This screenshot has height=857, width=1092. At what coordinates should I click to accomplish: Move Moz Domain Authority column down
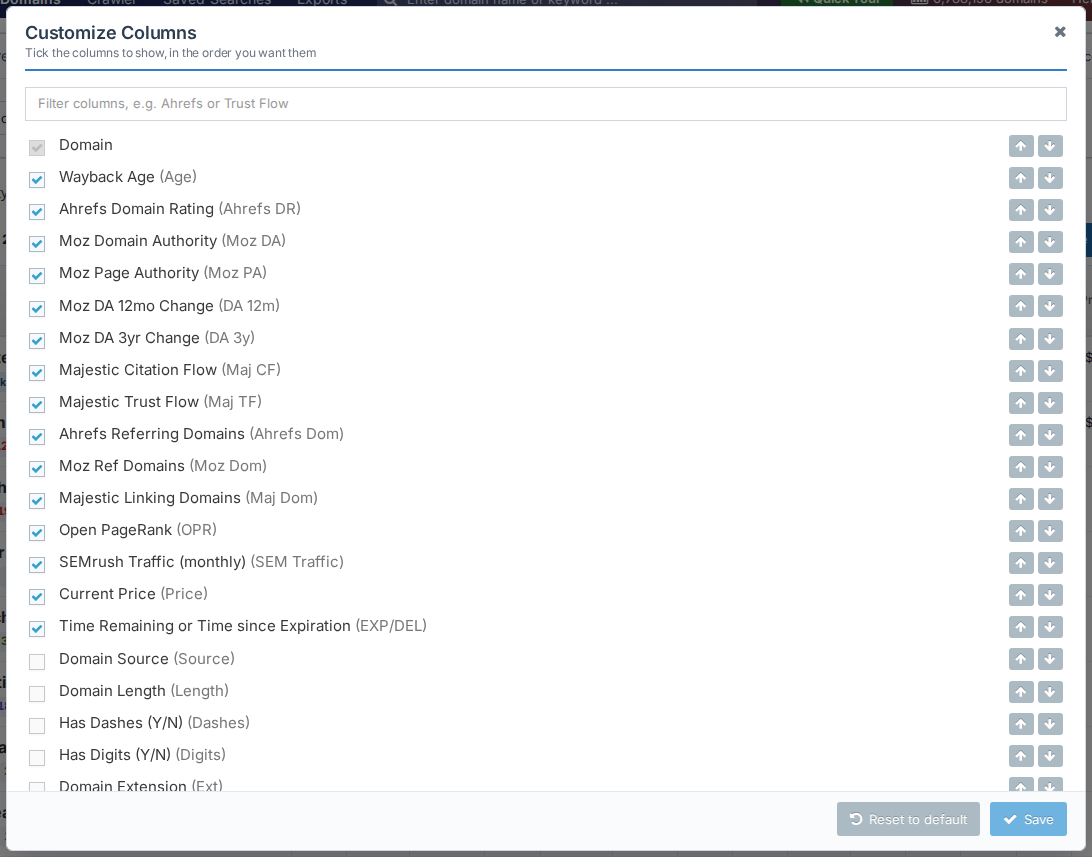tap(1050, 242)
